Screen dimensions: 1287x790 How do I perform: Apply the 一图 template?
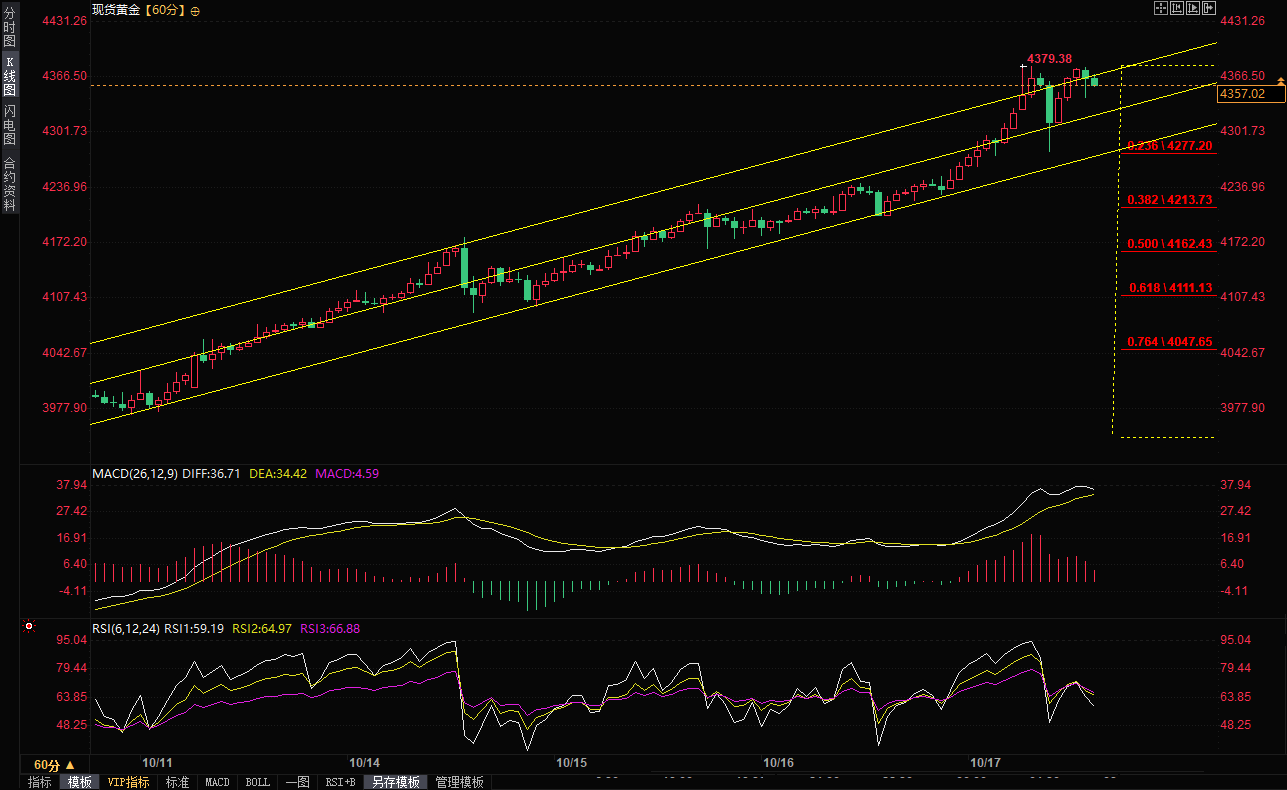(297, 782)
